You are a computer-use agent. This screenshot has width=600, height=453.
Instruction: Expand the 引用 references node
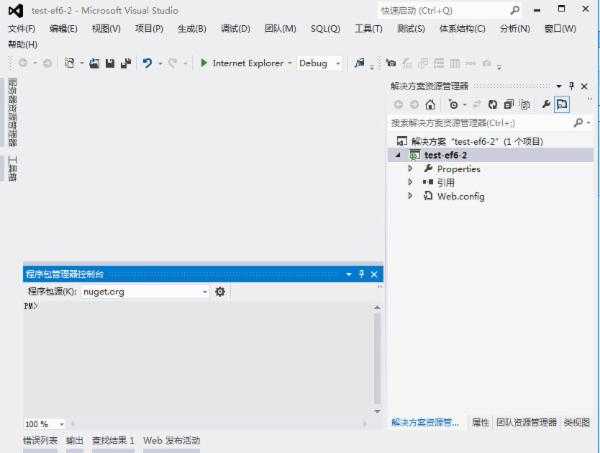click(410, 182)
